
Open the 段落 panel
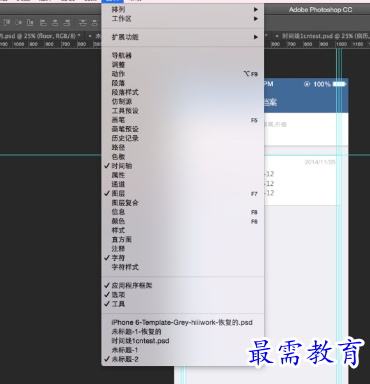(183, 83)
